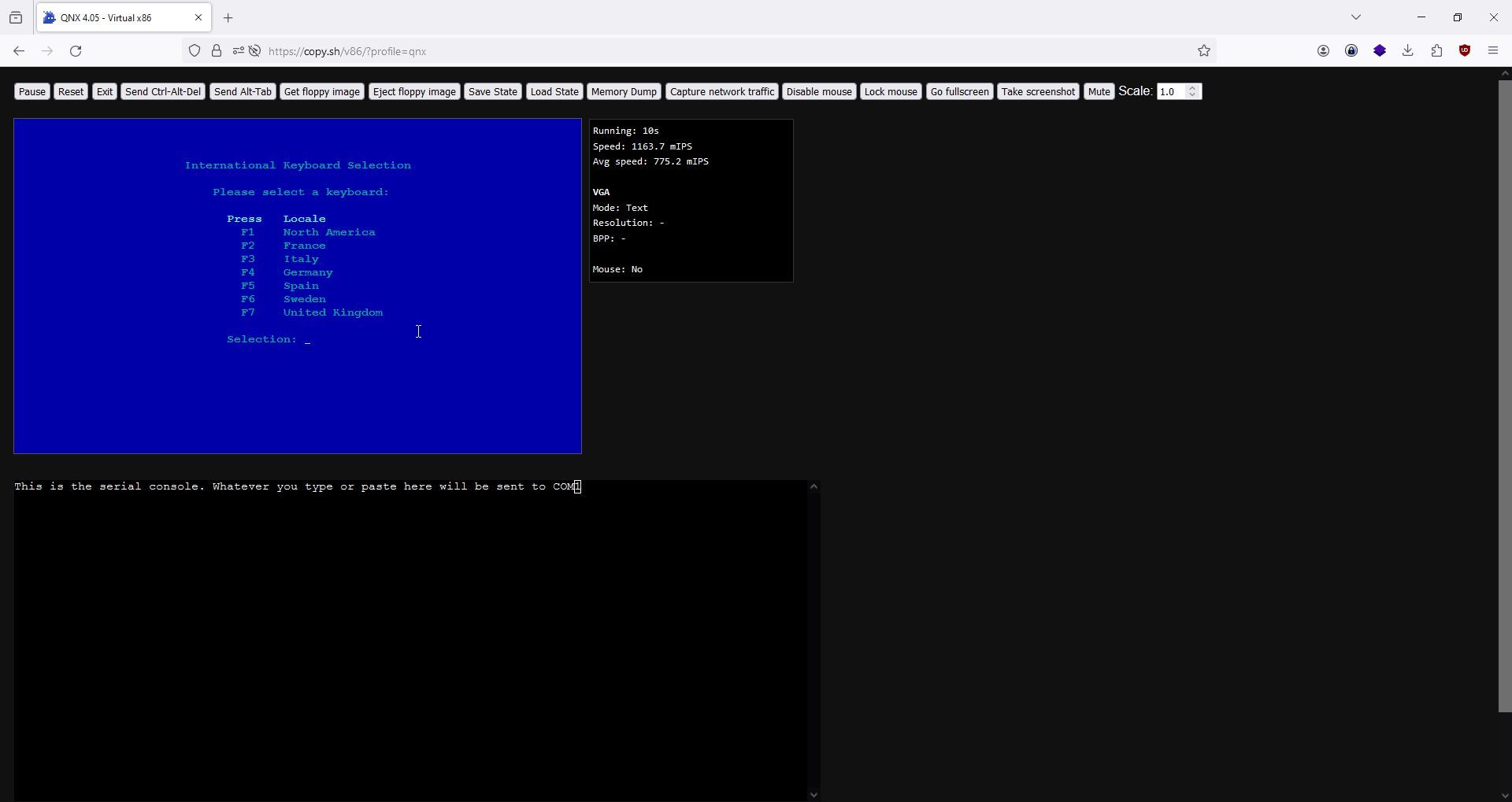Reset the virtual machine
The height and width of the screenshot is (802, 1512).
point(71,92)
